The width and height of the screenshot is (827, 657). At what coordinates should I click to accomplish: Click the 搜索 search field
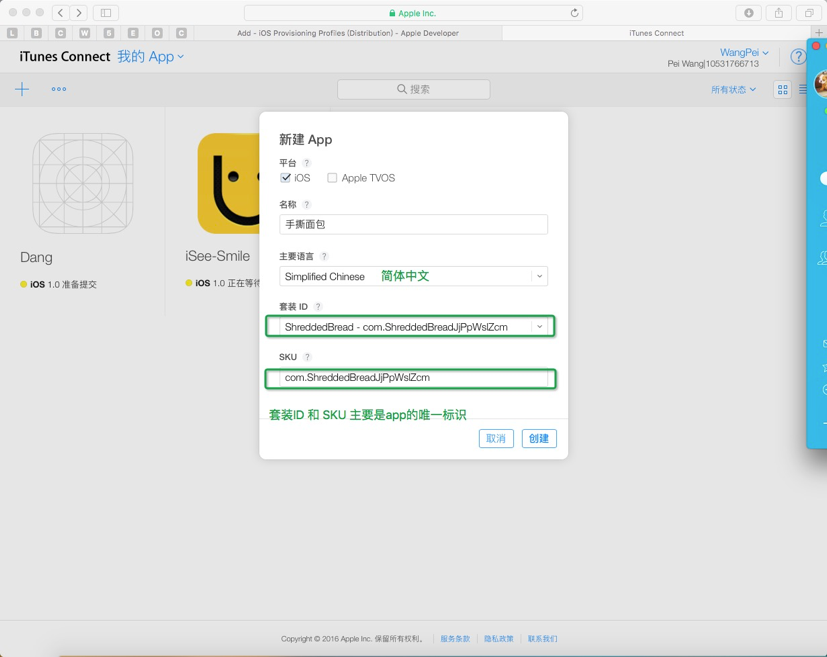click(414, 89)
